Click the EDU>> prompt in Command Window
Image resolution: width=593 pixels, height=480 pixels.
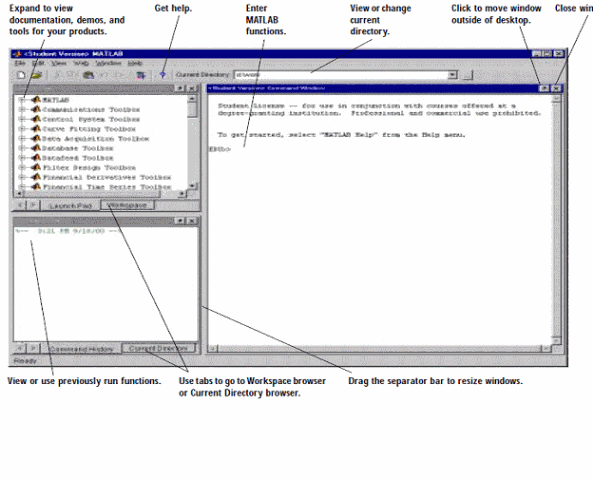220,149
